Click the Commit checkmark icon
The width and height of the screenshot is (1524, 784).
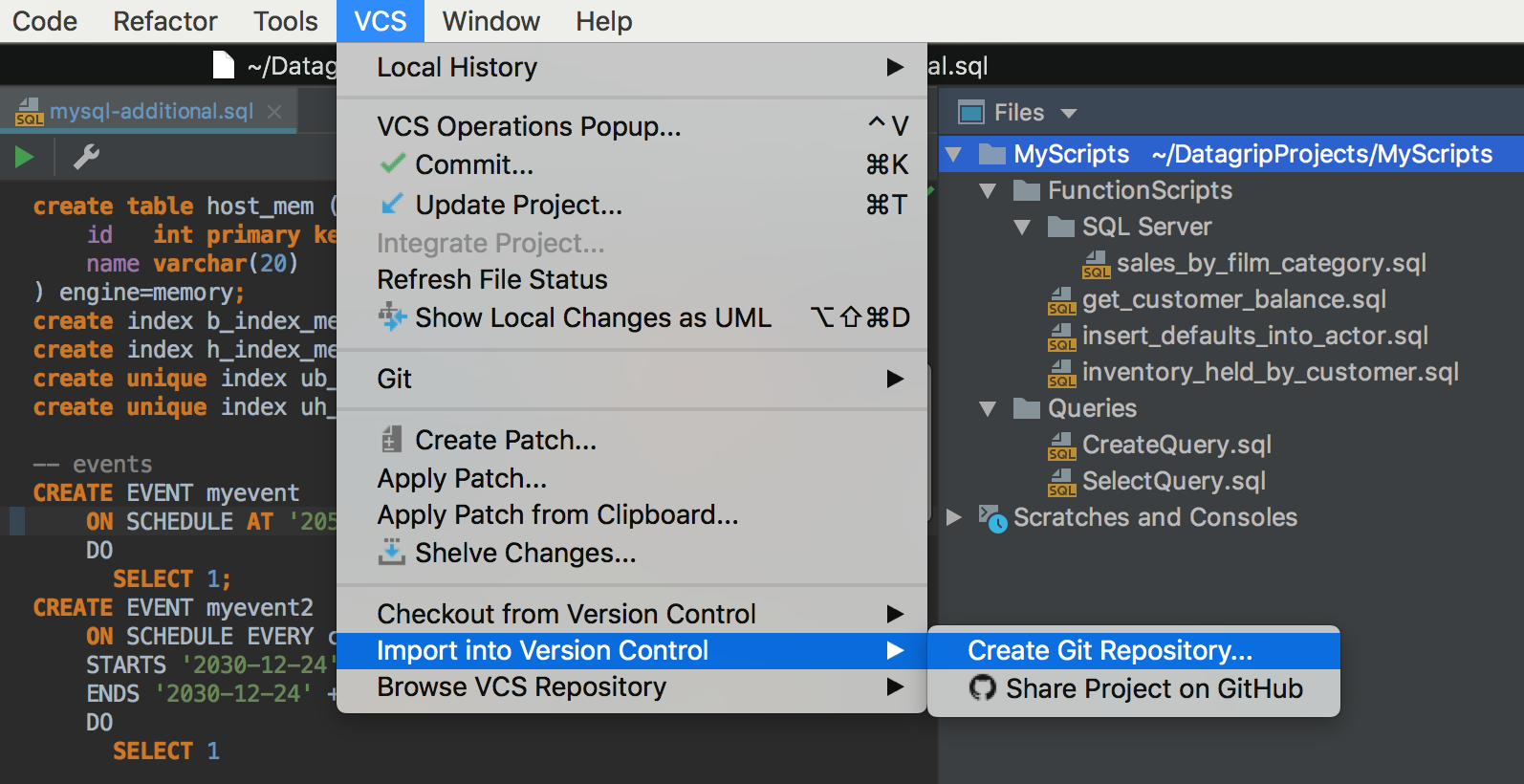(392, 164)
